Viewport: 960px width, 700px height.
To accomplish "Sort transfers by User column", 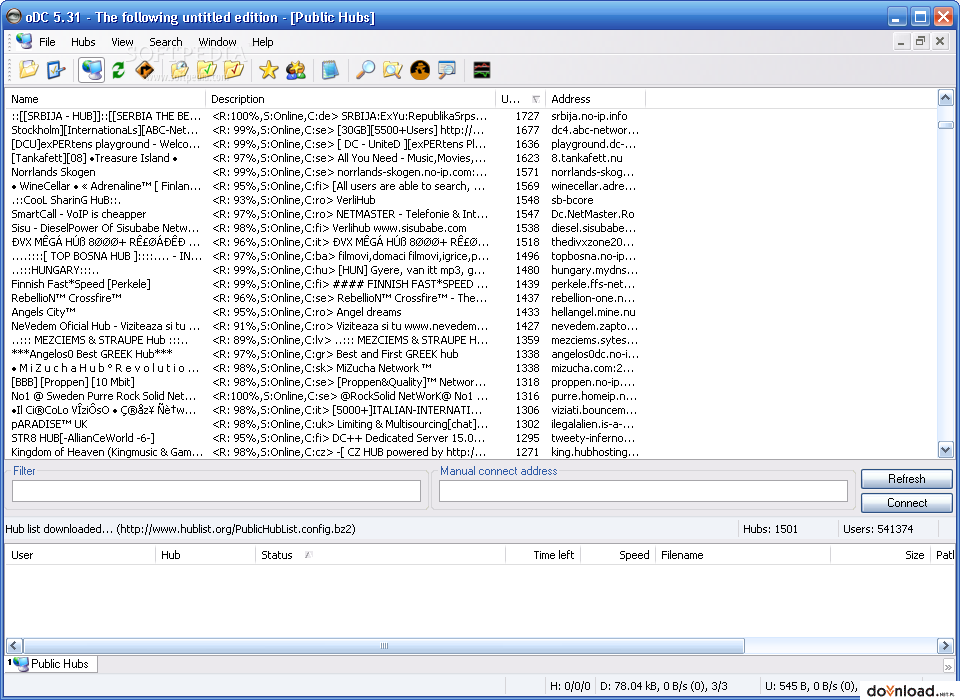I will pyautogui.click(x=80, y=555).
